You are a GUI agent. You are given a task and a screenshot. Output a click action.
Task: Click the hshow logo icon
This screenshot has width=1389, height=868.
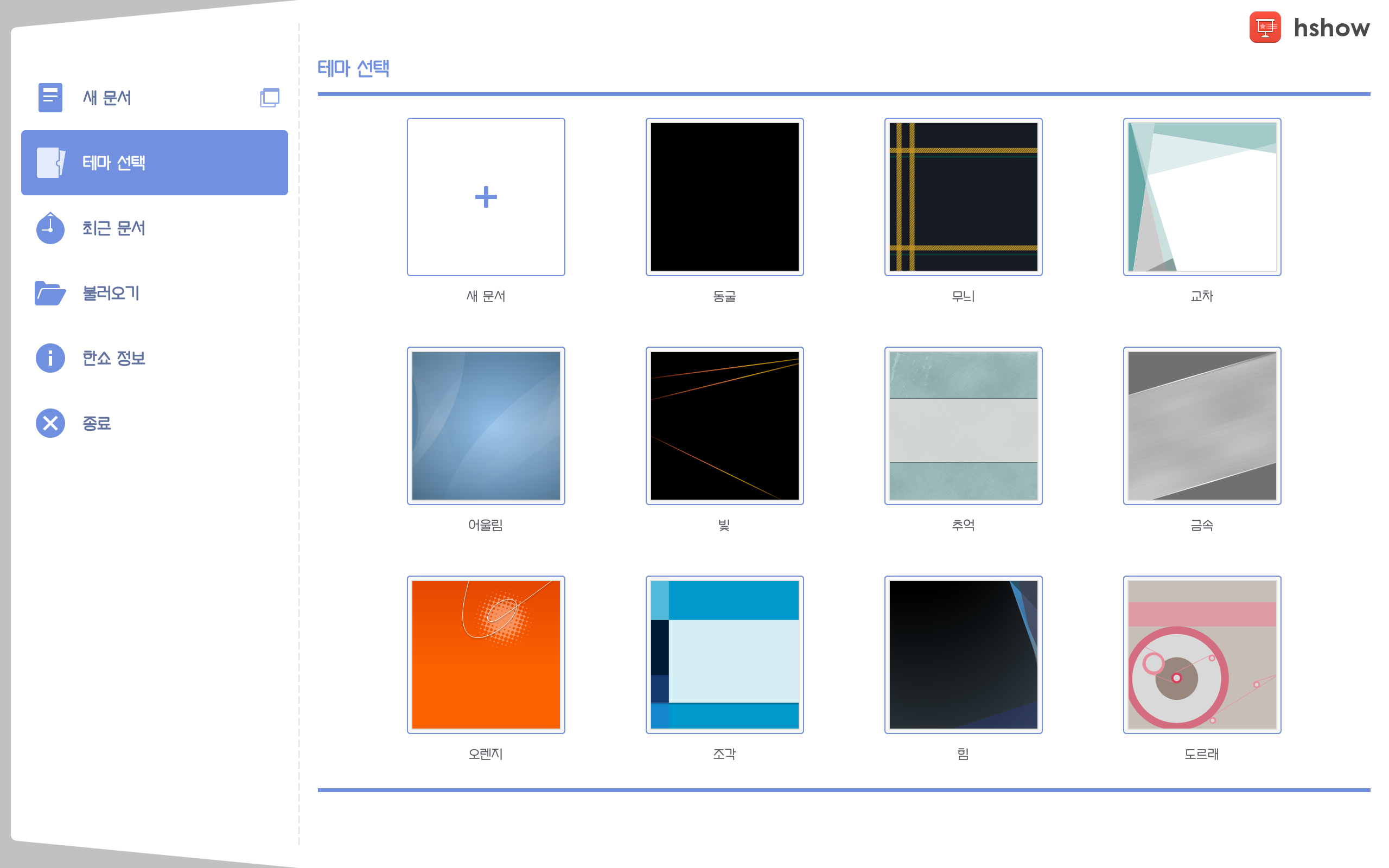point(1264,28)
